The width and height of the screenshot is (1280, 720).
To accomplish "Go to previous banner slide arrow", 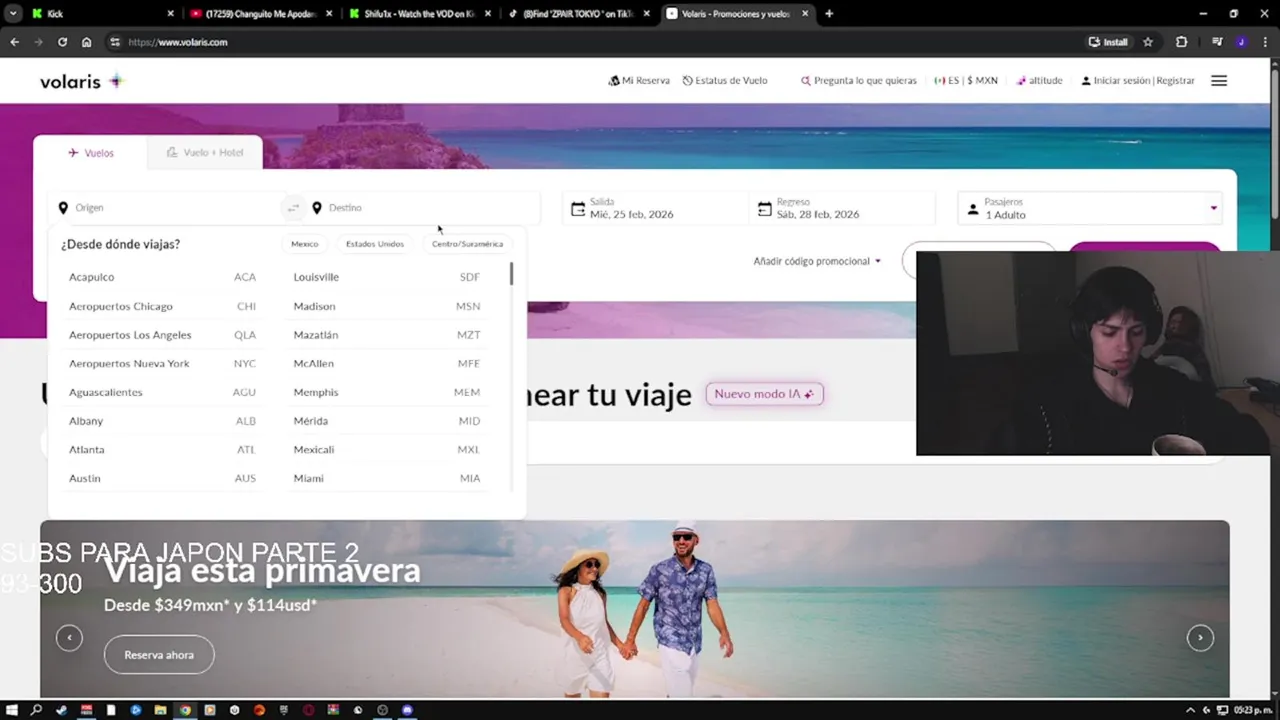I will point(69,638).
